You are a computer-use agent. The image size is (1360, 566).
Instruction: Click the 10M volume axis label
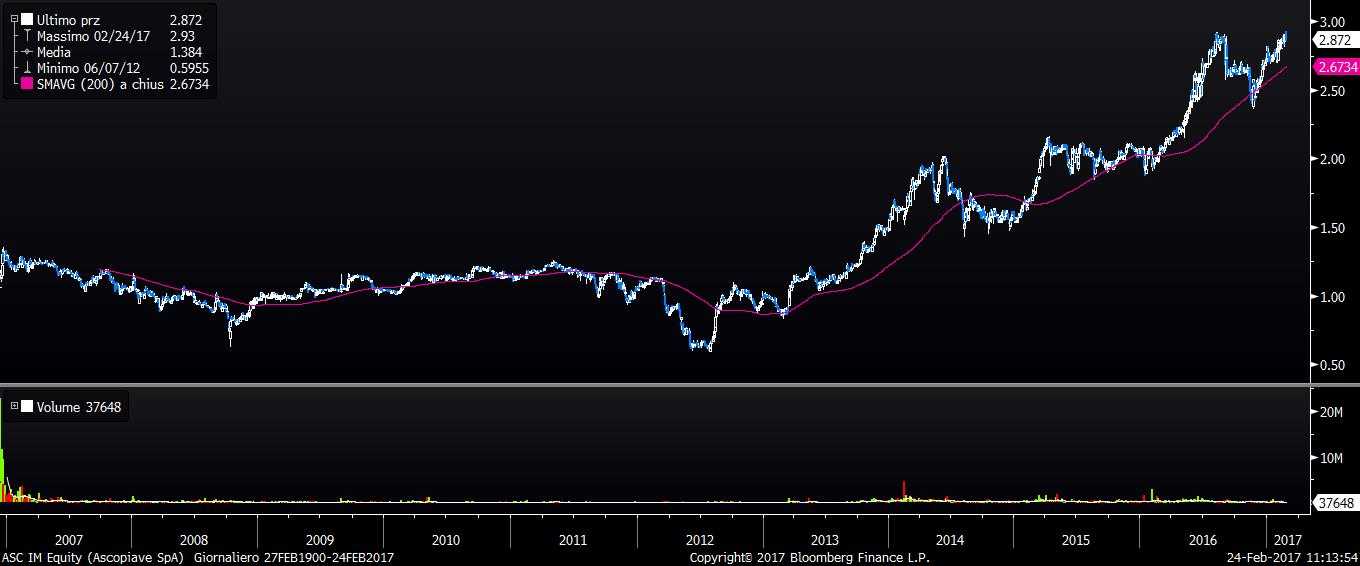pyautogui.click(x=1330, y=458)
